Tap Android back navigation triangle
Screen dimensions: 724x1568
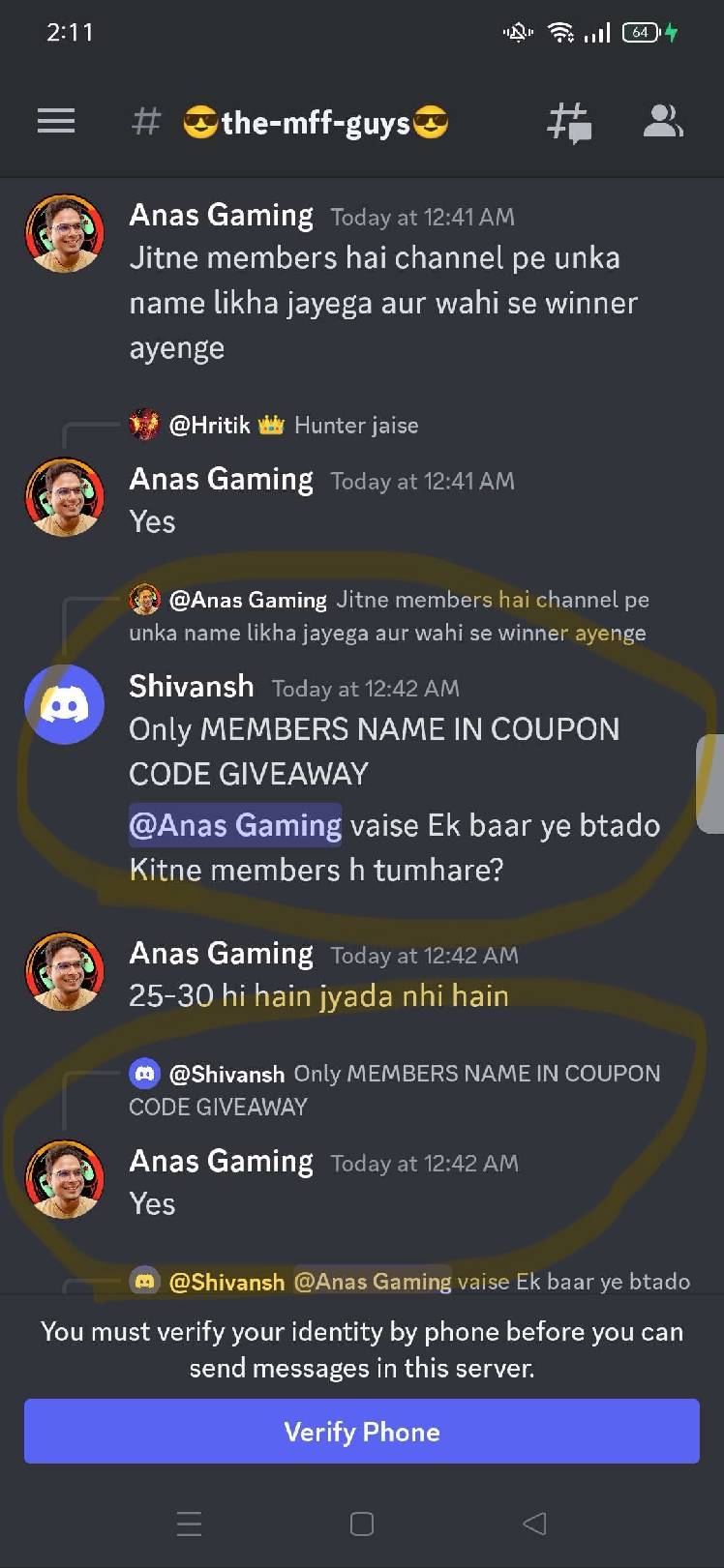point(534,1524)
